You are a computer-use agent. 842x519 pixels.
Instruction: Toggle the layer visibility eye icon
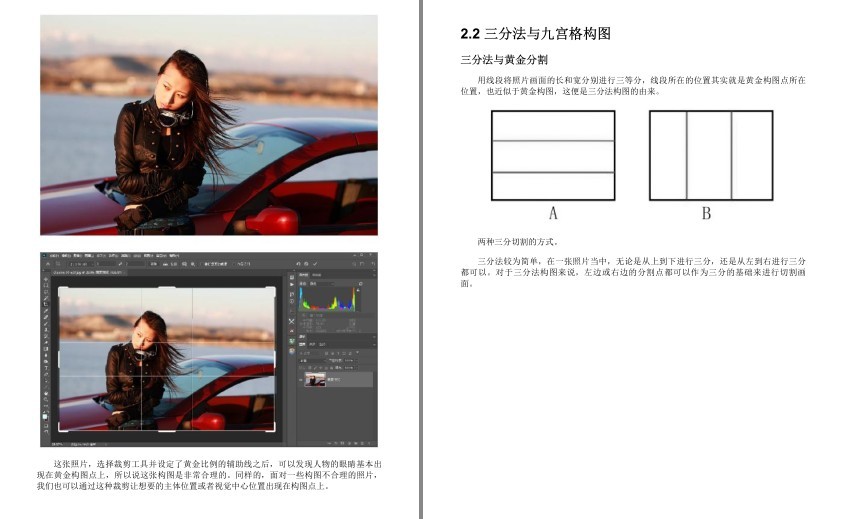tap(300, 380)
